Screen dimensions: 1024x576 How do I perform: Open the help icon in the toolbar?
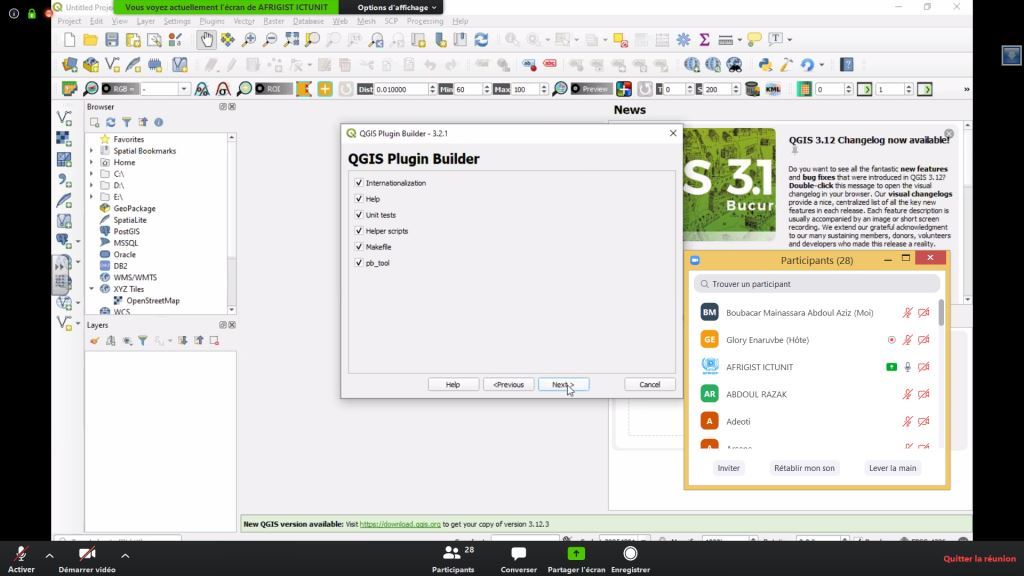(847, 65)
